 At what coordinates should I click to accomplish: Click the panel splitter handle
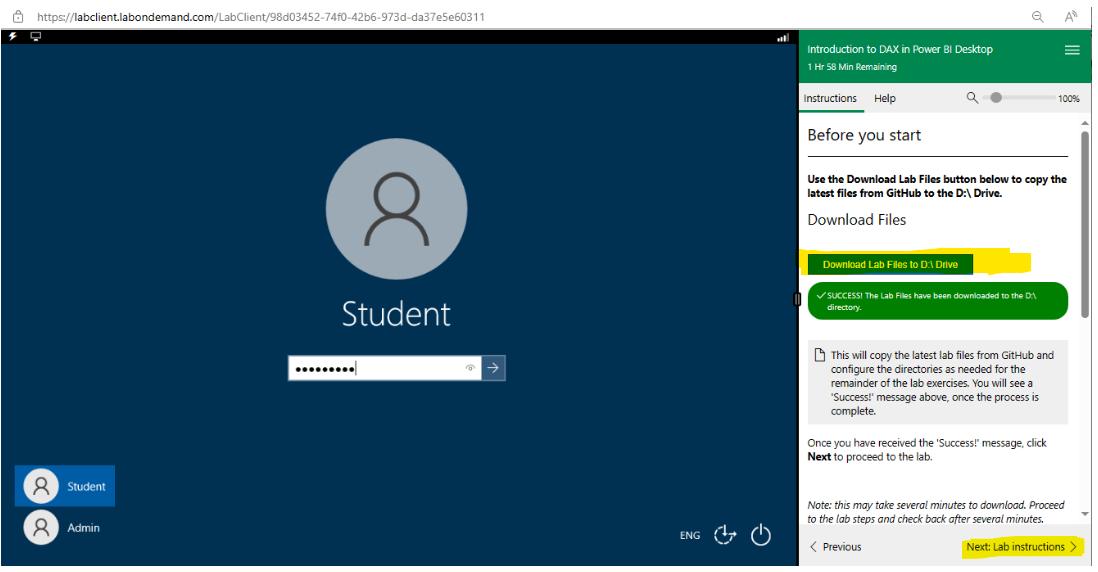pos(797,299)
